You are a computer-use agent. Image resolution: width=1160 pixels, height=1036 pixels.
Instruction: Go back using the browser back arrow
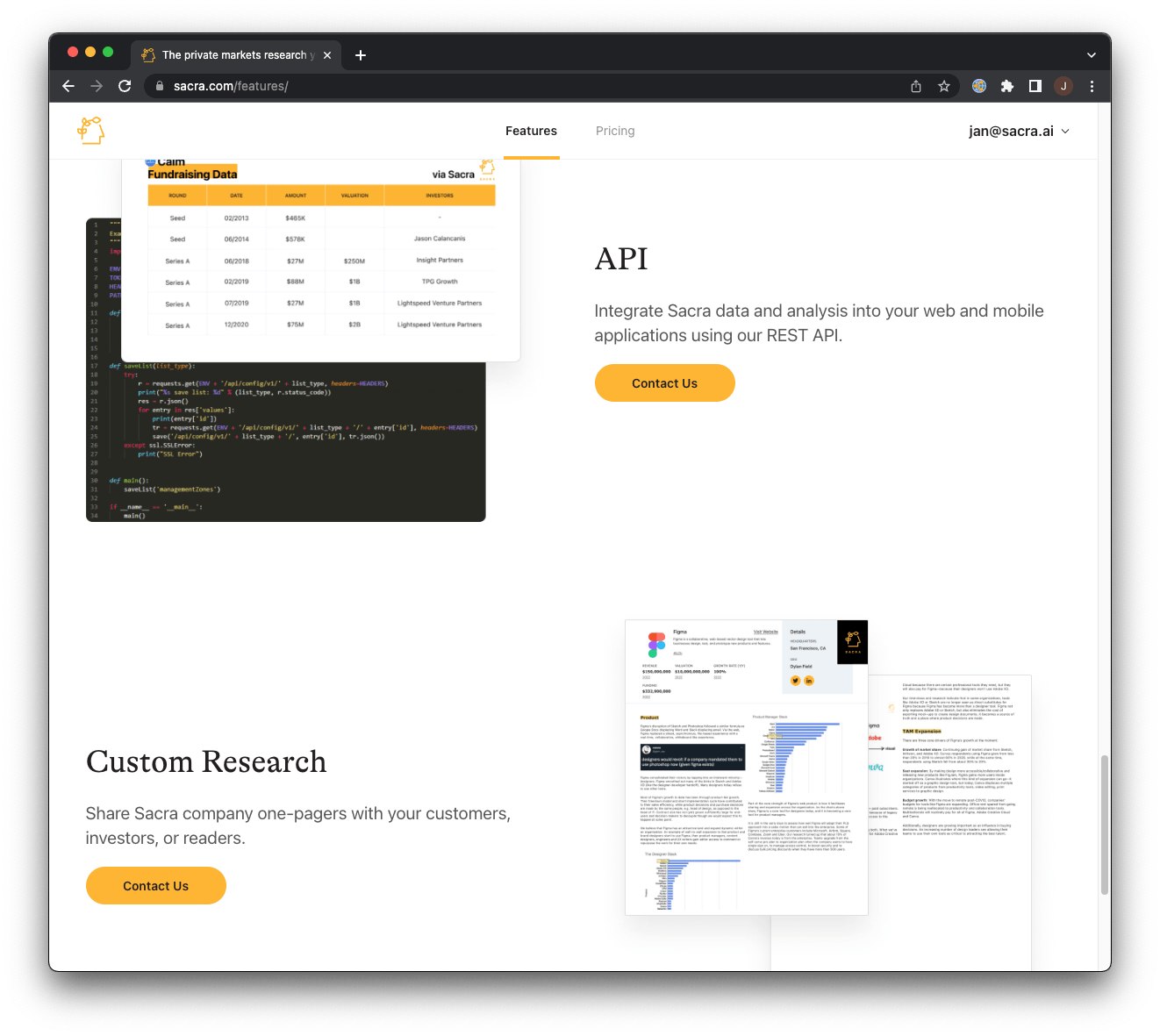click(68, 86)
